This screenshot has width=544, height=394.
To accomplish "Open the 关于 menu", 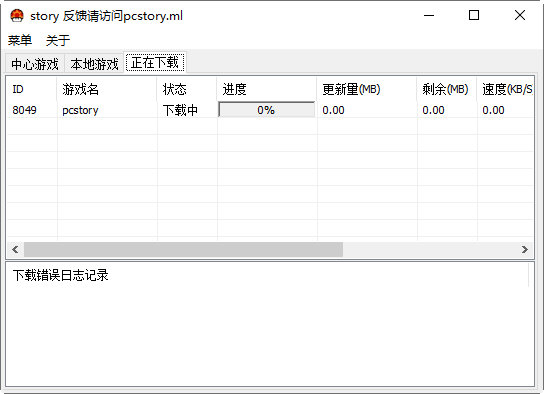I will point(58,40).
